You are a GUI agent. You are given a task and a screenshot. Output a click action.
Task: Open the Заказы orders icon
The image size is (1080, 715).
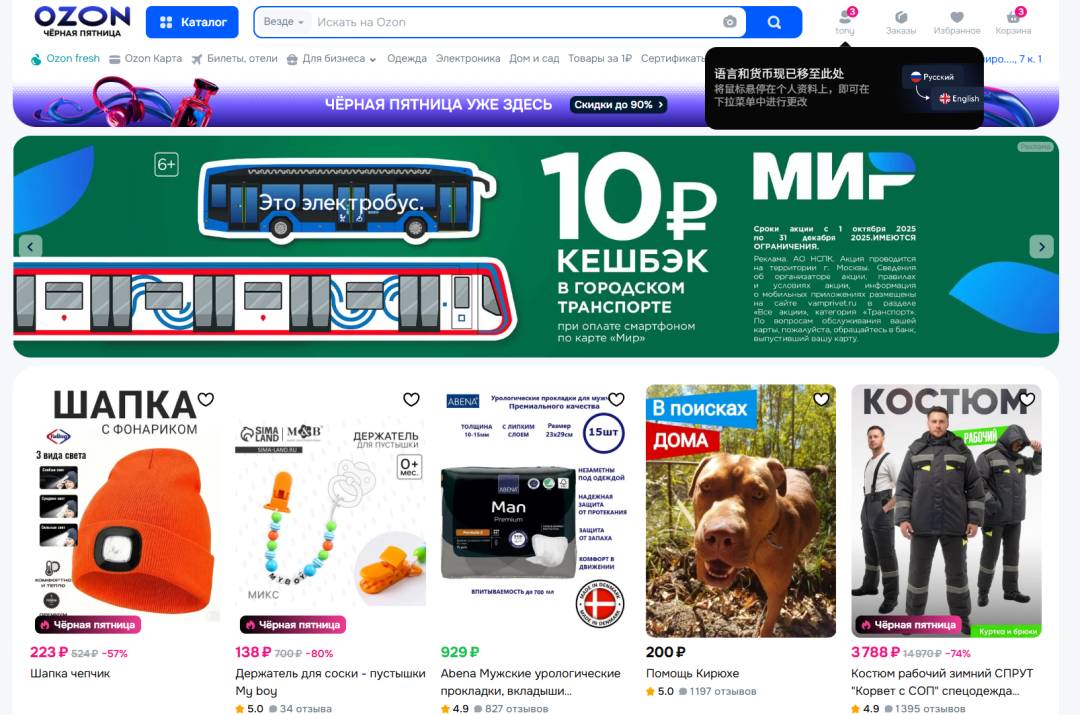pos(901,22)
